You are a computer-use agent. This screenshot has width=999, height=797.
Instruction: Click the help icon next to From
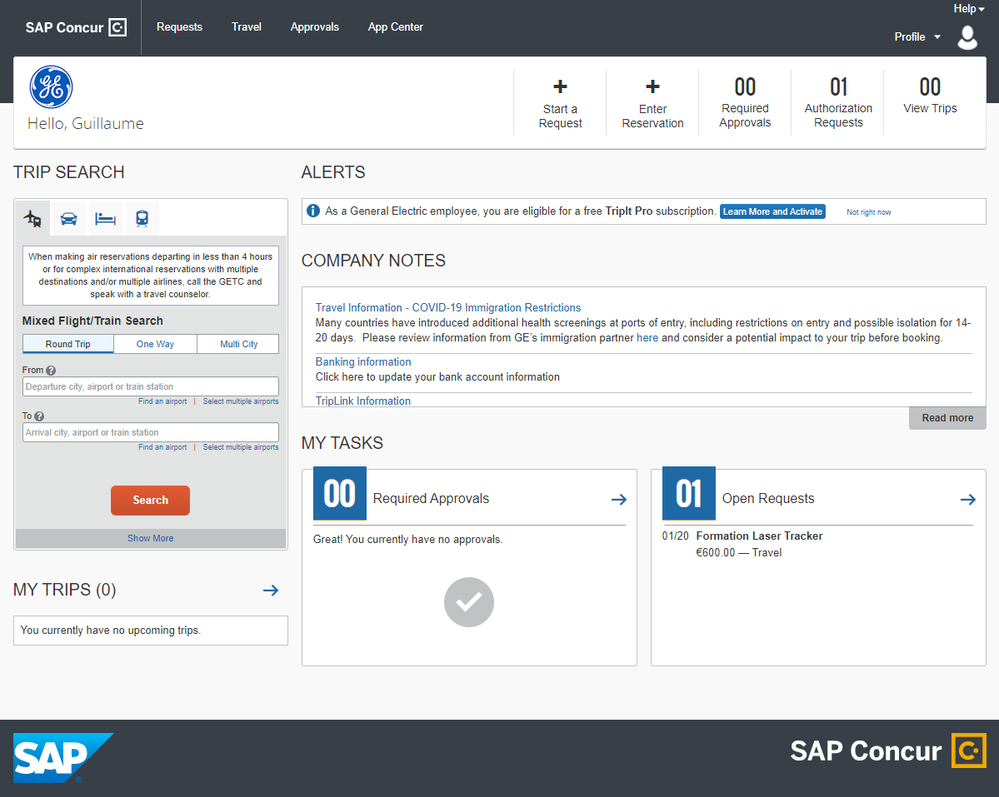coord(51,370)
